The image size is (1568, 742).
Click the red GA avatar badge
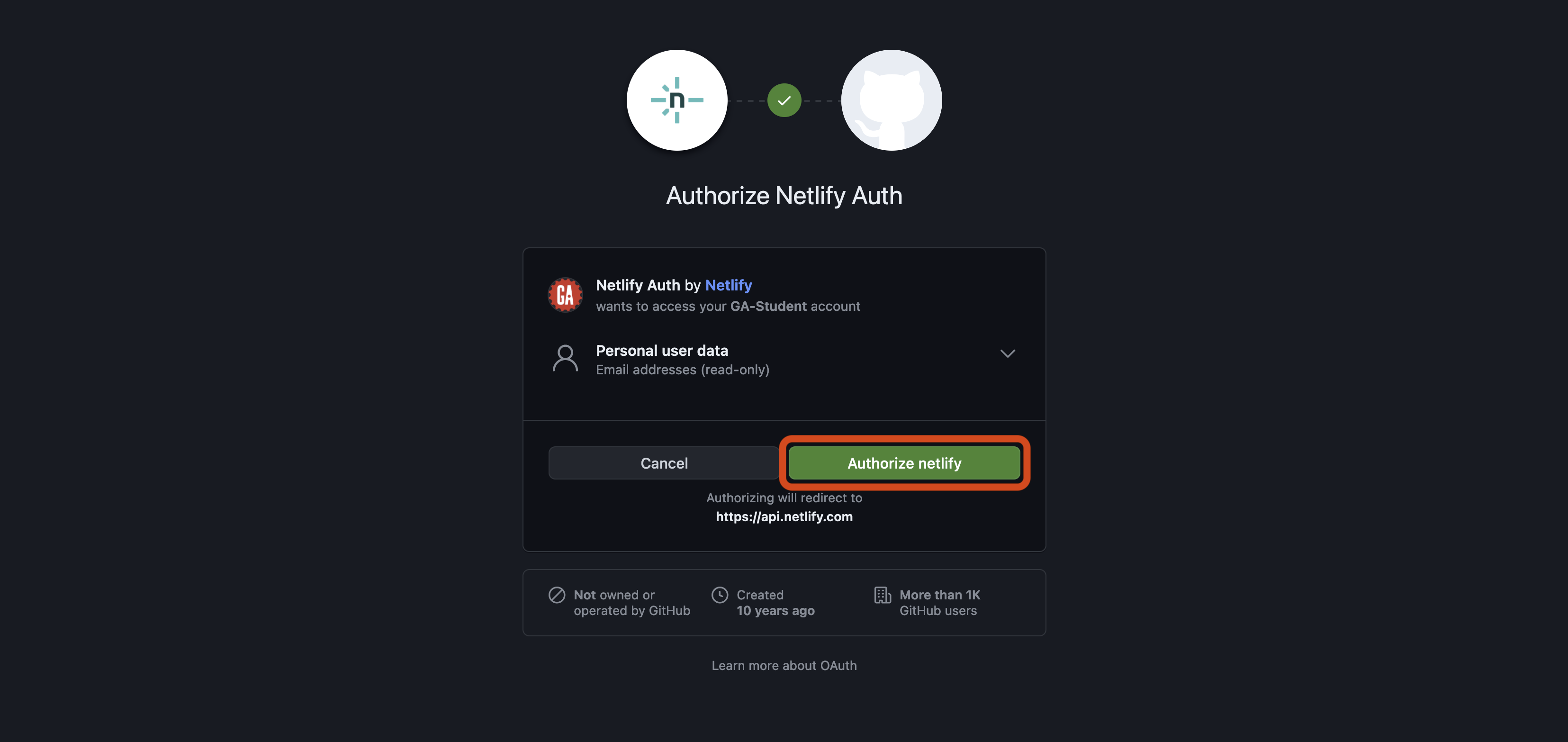tap(565, 295)
